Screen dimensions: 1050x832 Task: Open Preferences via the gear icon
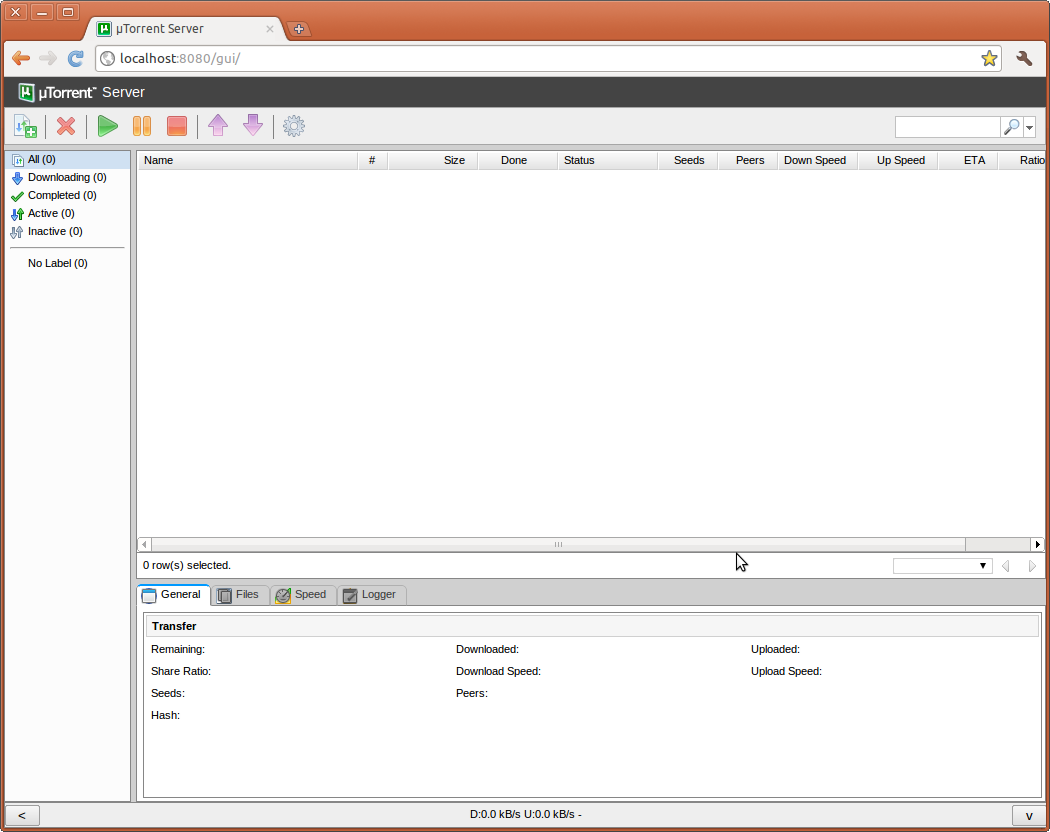pos(293,126)
